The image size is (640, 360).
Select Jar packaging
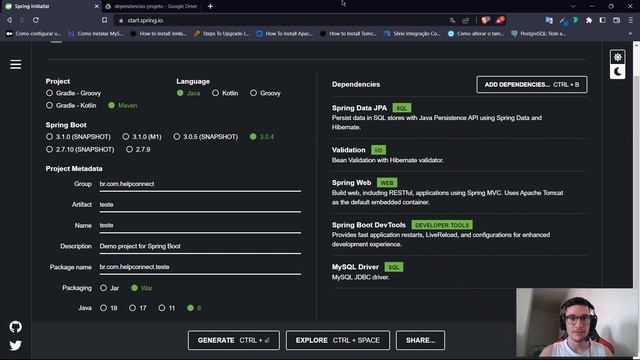pos(109,288)
